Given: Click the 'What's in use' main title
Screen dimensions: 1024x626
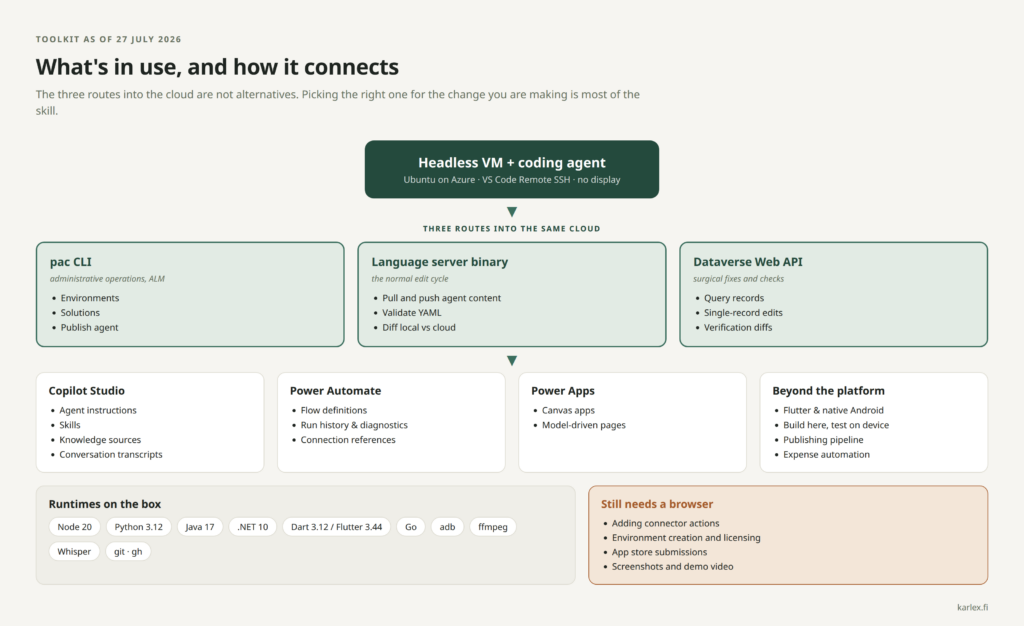Looking at the screenshot, I should 217,67.
